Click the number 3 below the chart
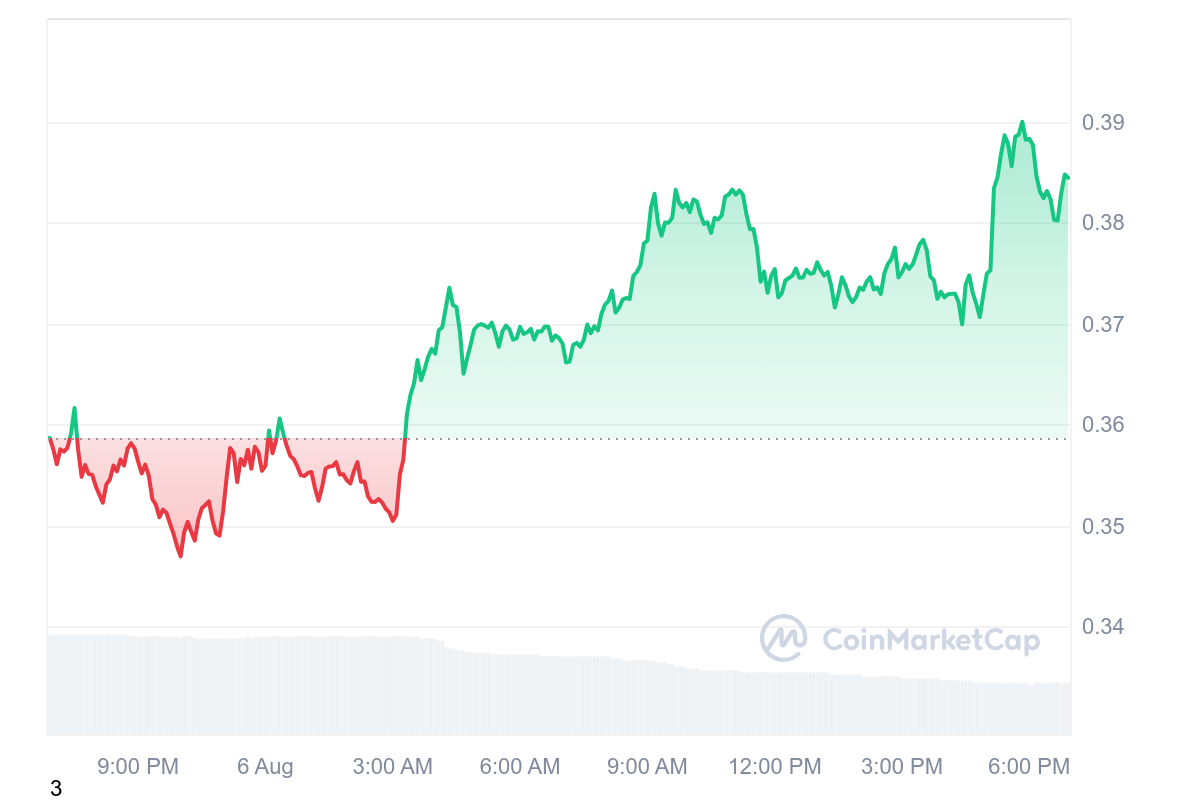The width and height of the screenshot is (1200, 800). (x=56, y=789)
